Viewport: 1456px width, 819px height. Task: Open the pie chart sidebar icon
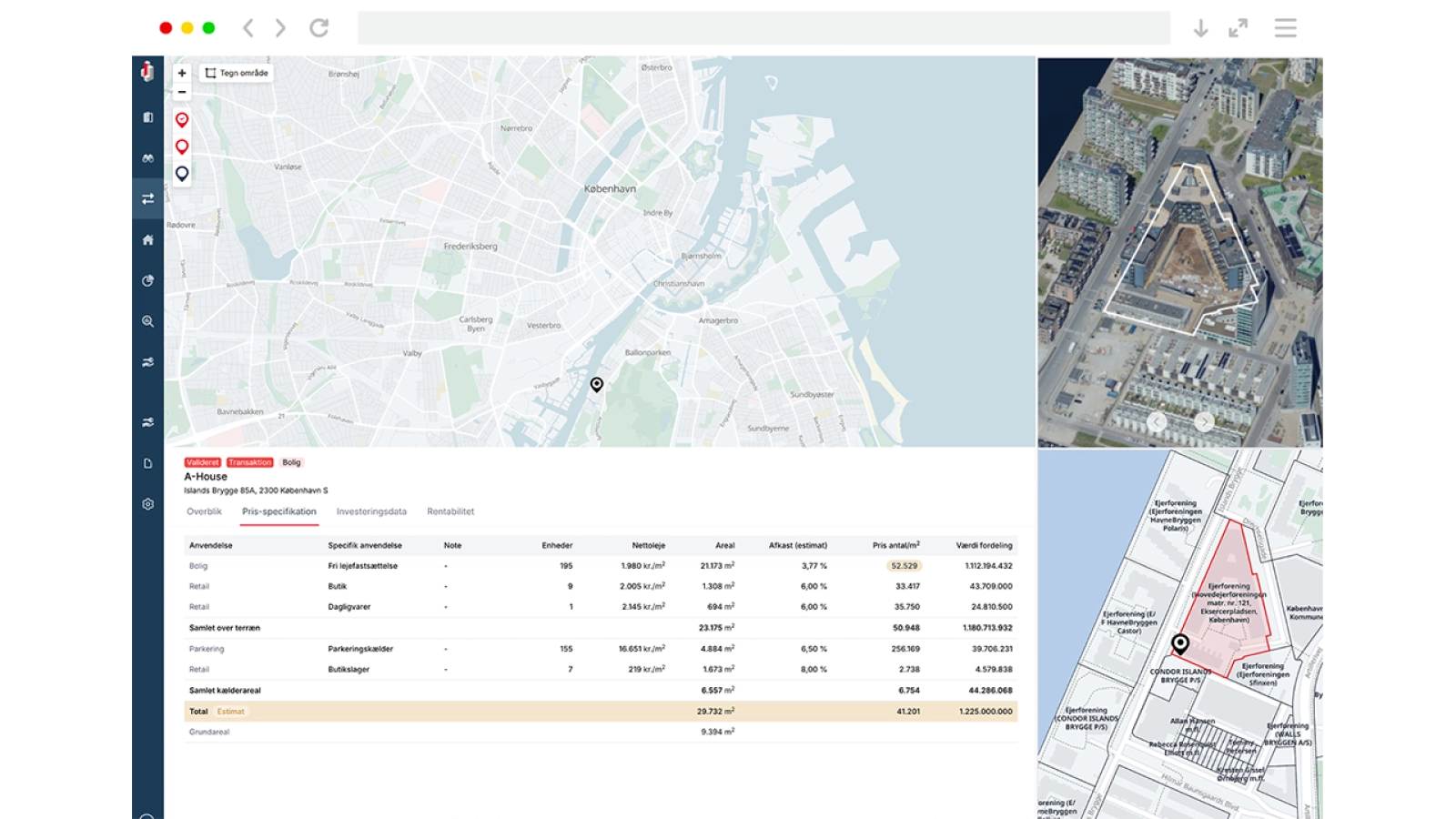coord(147,281)
